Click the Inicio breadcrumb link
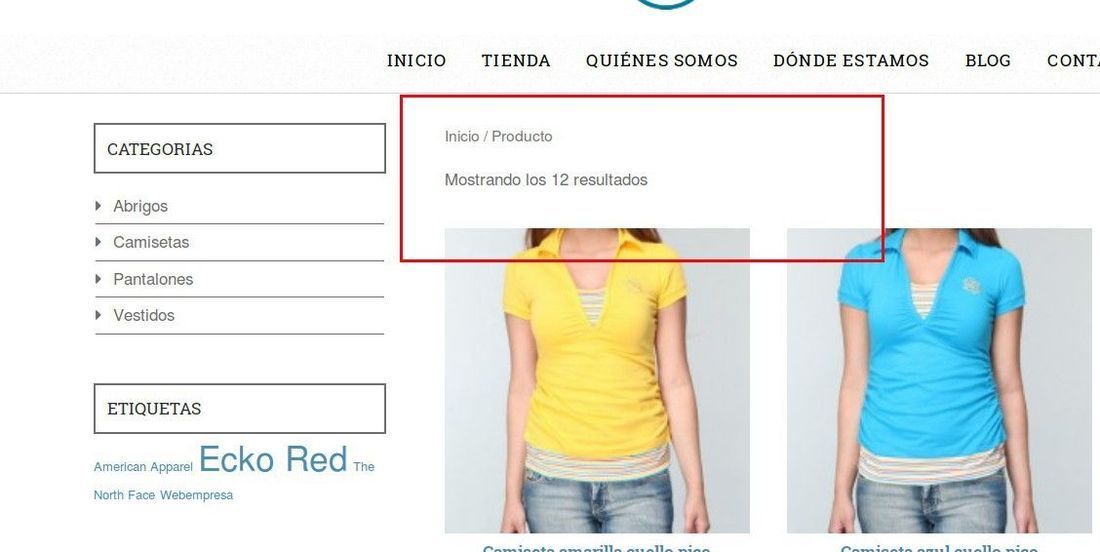1100x552 pixels. coord(462,136)
